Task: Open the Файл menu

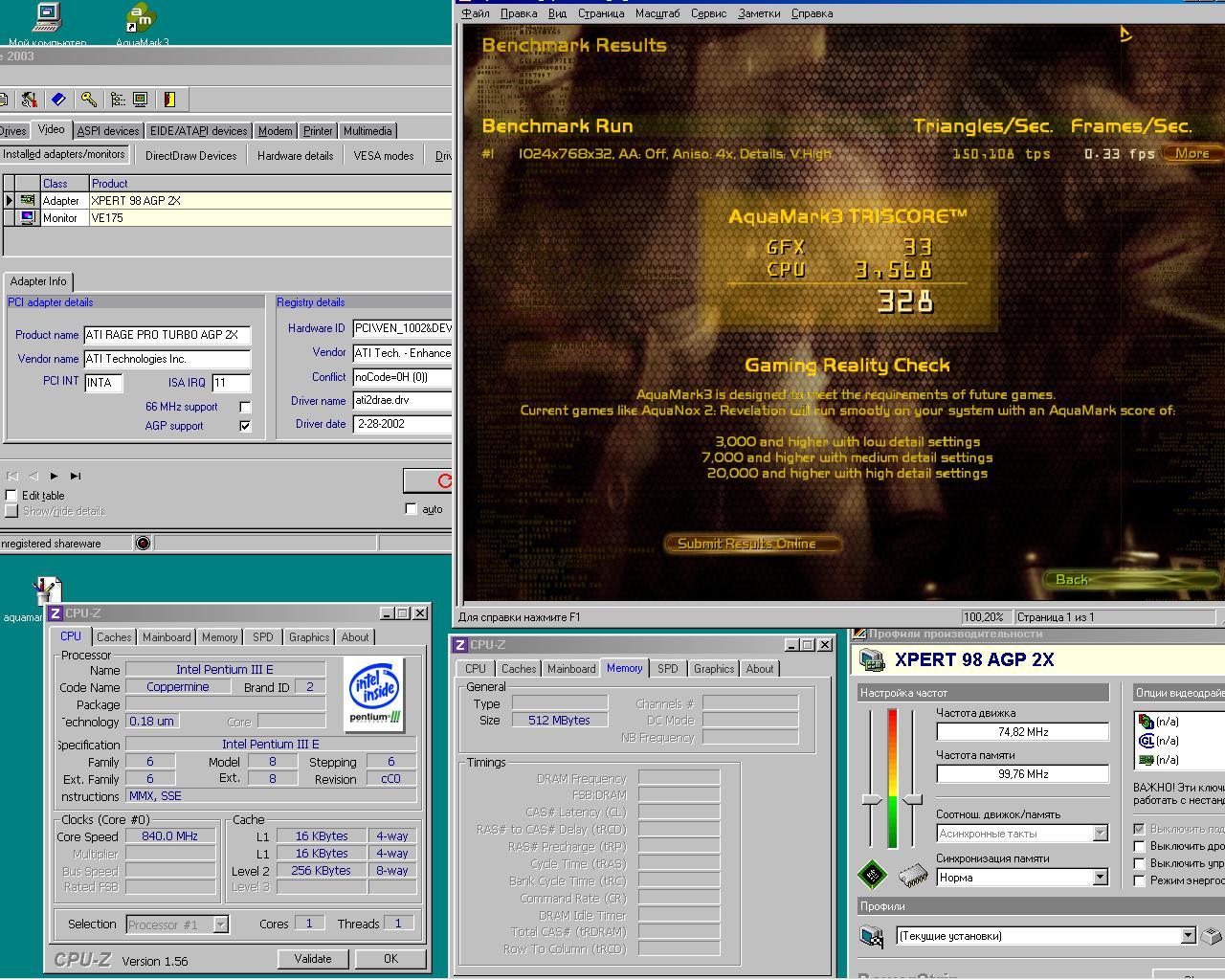Action: pos(476,13)
